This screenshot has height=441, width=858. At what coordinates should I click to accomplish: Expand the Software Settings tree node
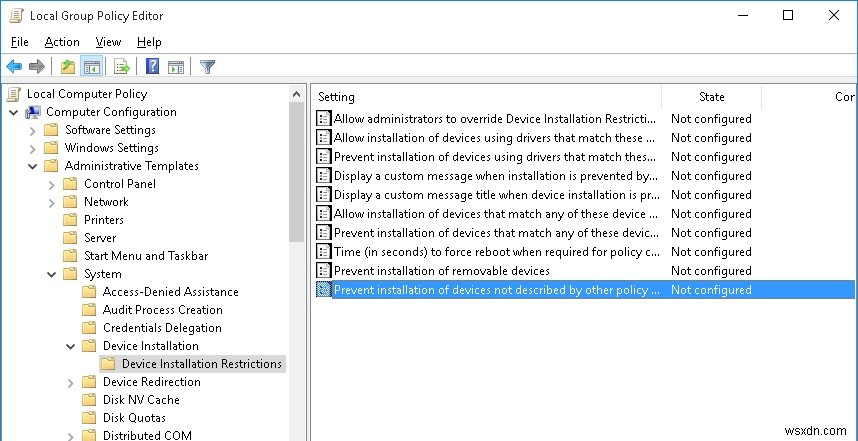tap(32, 130)
